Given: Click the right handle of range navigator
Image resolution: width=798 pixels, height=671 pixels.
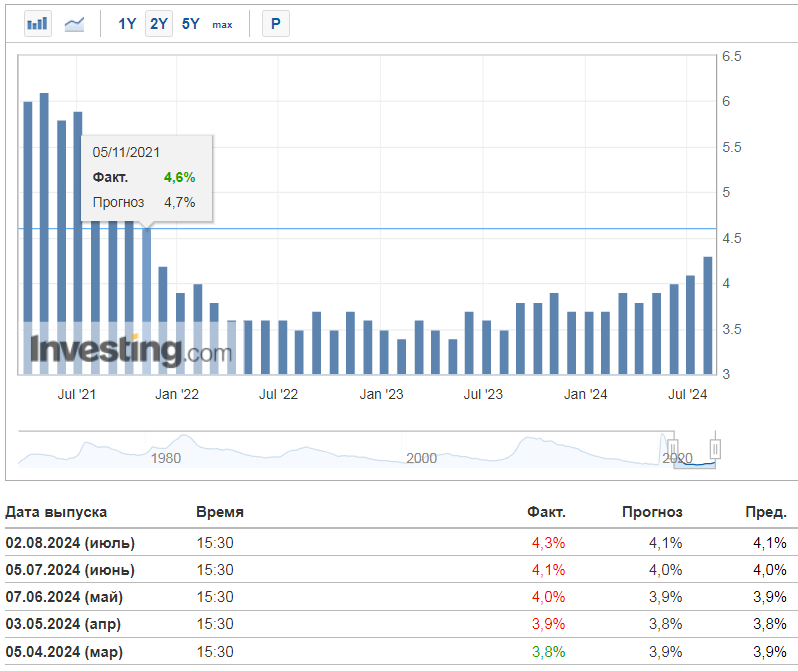Looking at the screenshot, I should coord(715,449).
